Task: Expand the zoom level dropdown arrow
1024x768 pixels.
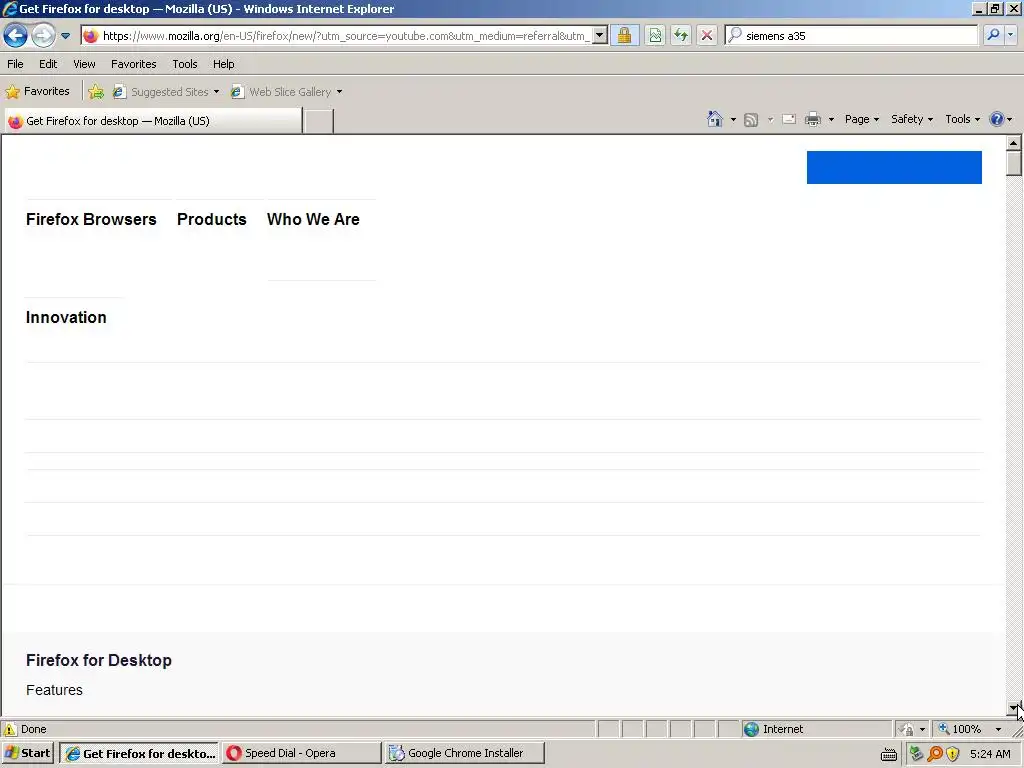Action: coord(998,729)
